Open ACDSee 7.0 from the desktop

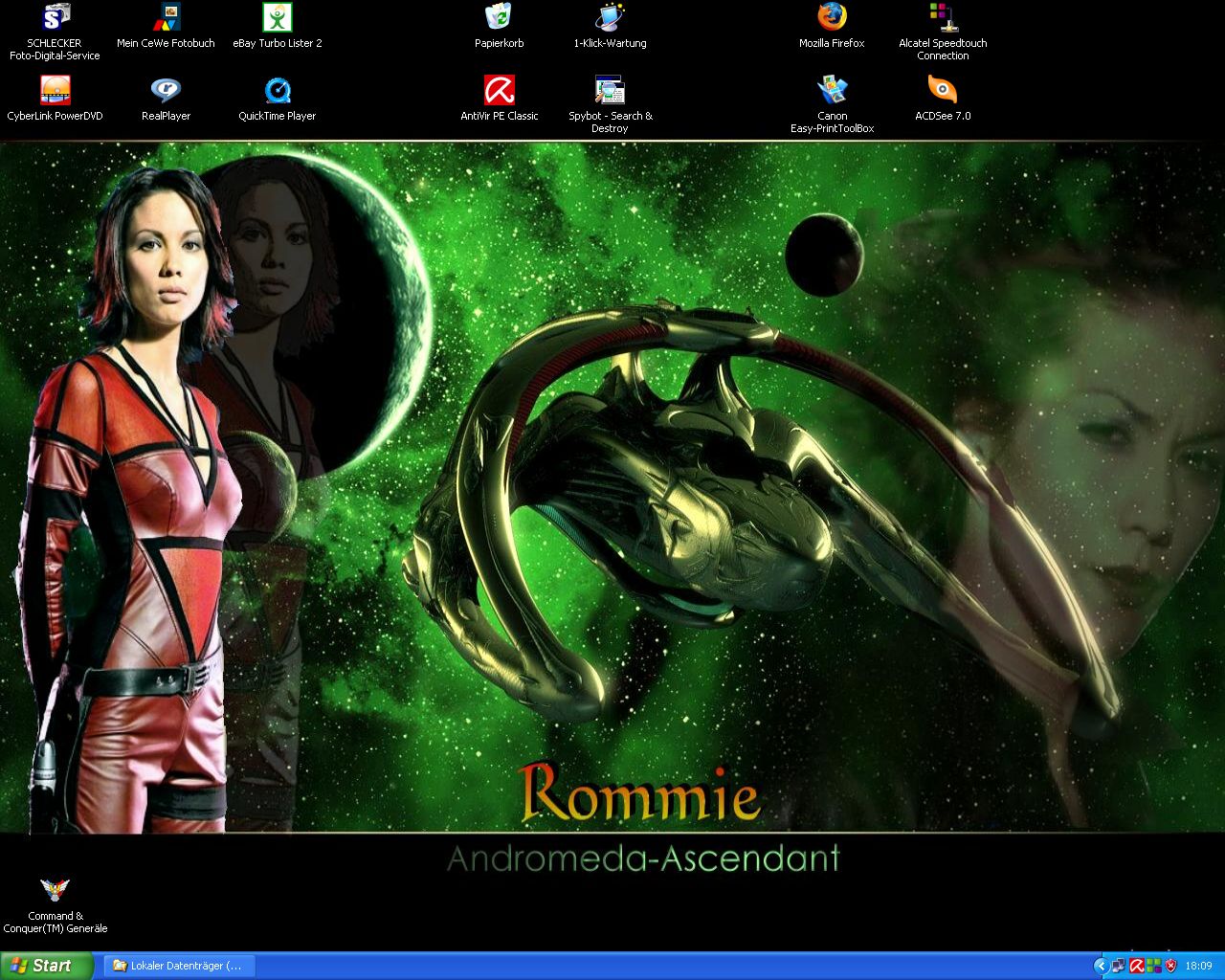coord(943,91)
